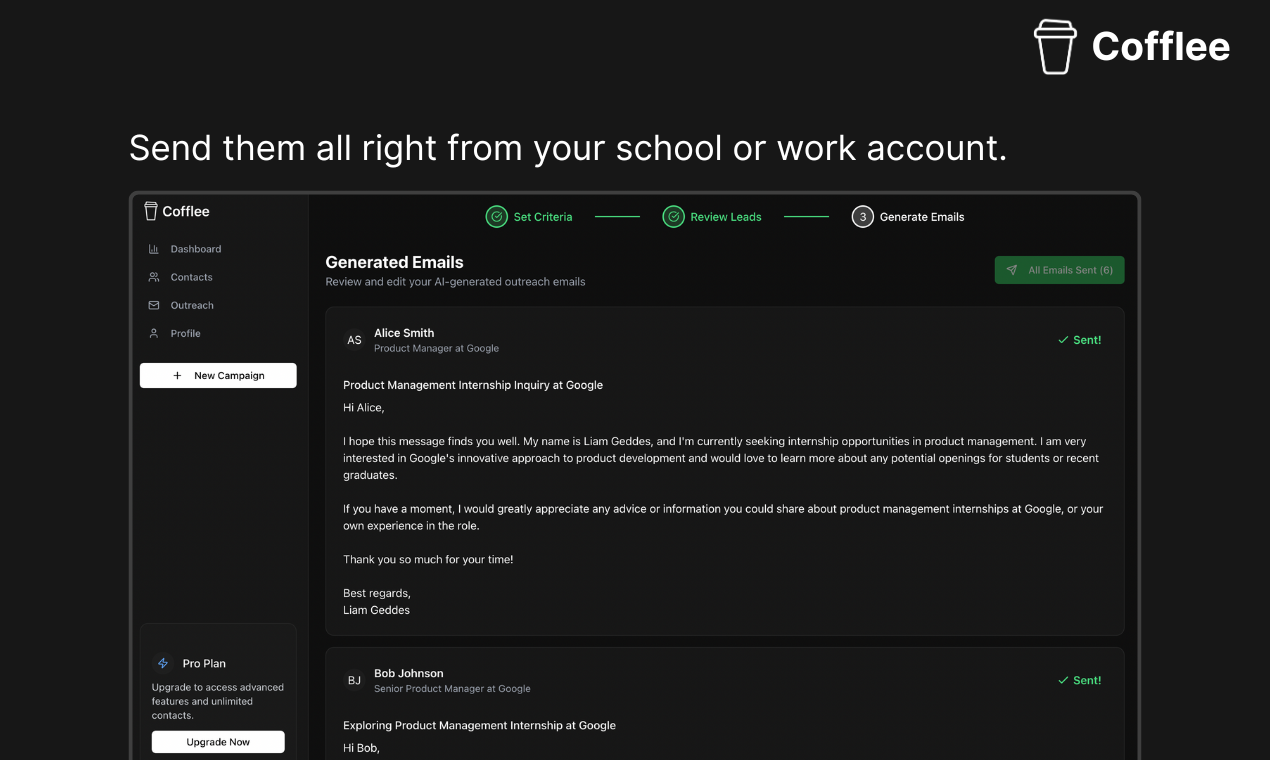
Task: Click the Generated Emails heading
Action: [x=395, y=262]
